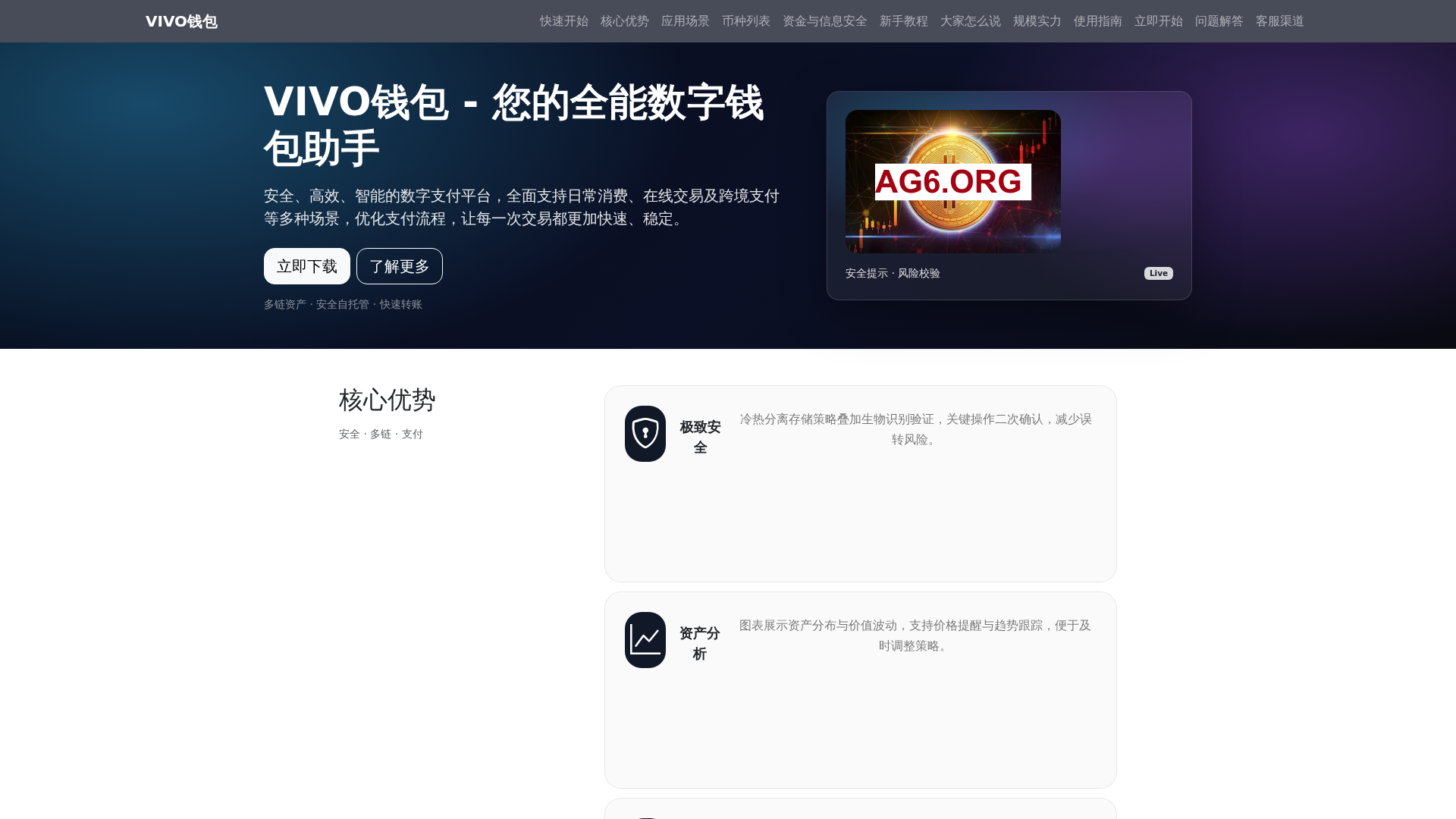Open the AG6.ORG bitcoin image
Screen dimensions: 1456x819
point(953,181)
